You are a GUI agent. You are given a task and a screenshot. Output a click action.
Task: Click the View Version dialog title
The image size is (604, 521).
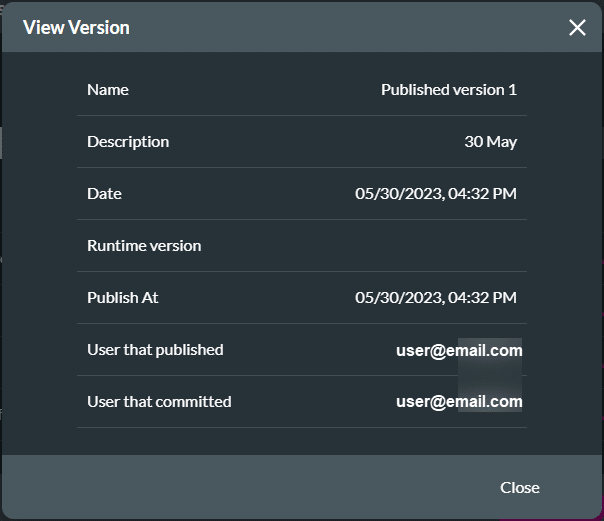76,28
